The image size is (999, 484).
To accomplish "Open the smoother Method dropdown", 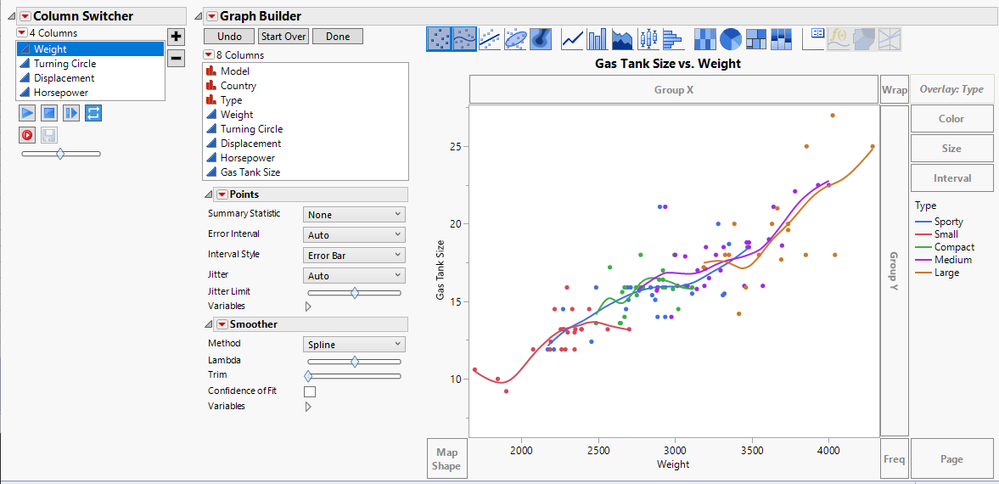I will click(354, 345).
